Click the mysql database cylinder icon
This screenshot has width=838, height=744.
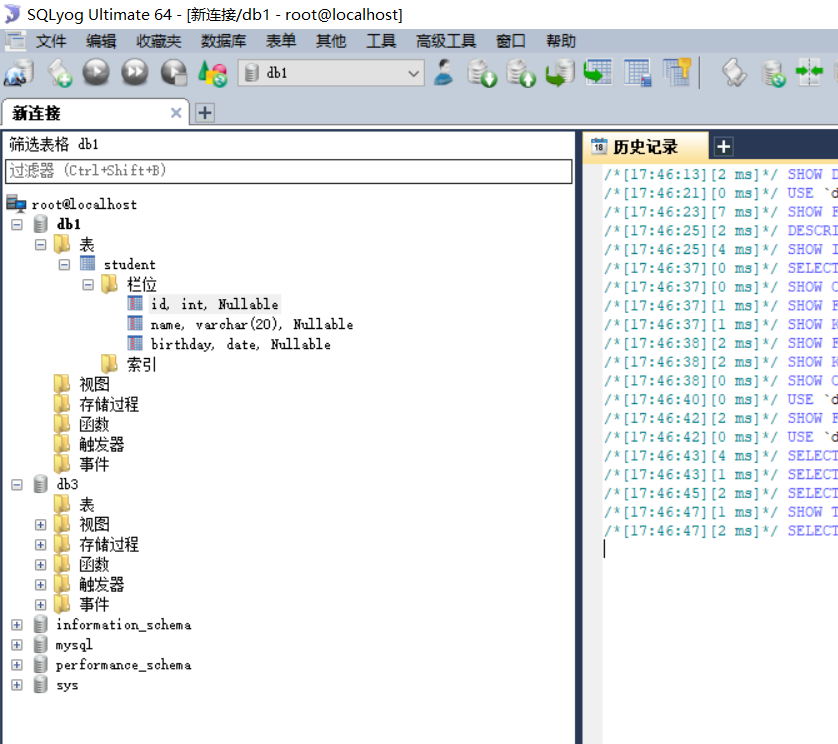[41, 644]
